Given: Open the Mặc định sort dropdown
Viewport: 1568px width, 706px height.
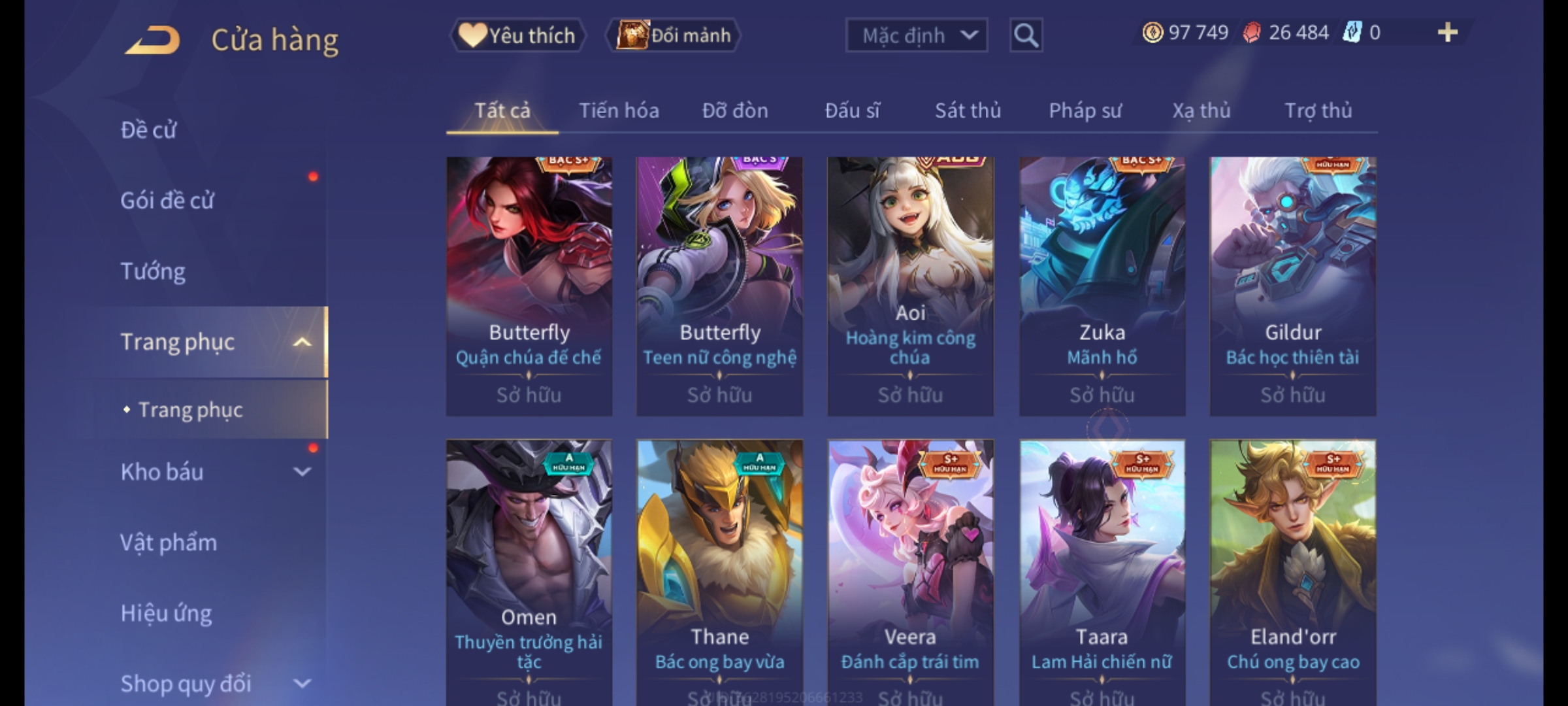Looking at the screenshot, I should (916, 35).
